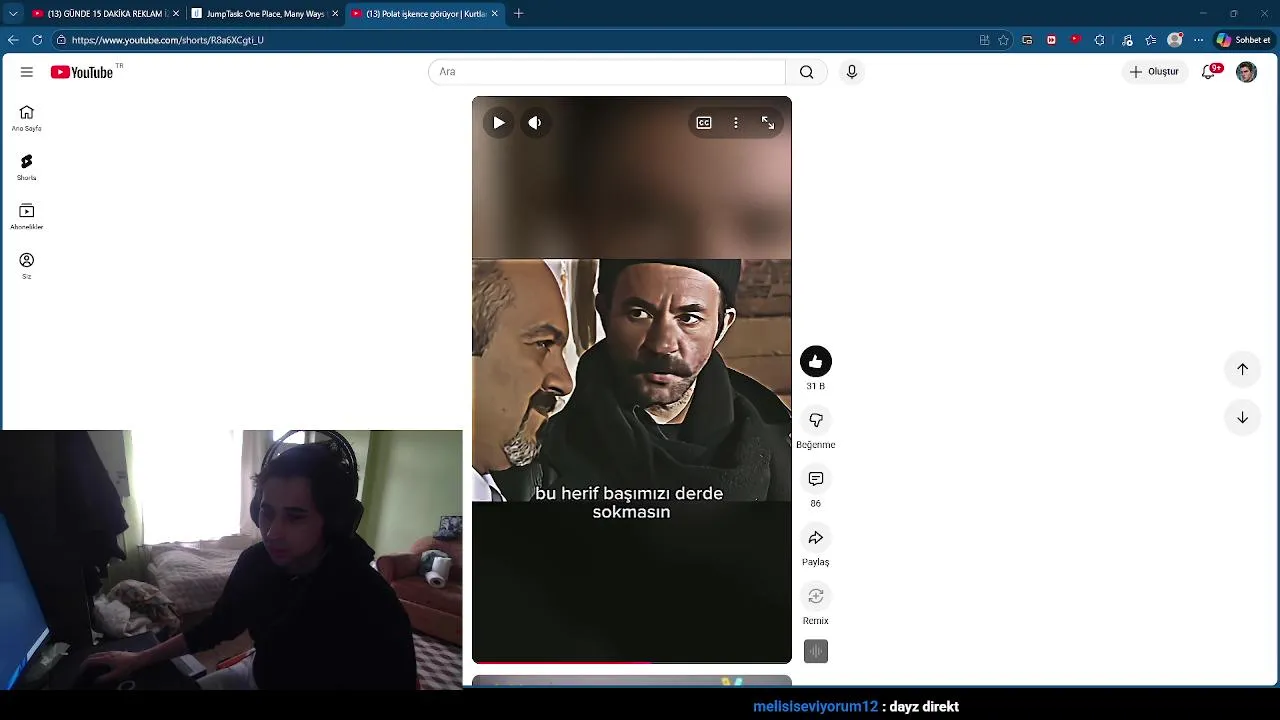
Task: Open browser settings and more menu
Action: pyautogui.click(x=1198, y=40)
